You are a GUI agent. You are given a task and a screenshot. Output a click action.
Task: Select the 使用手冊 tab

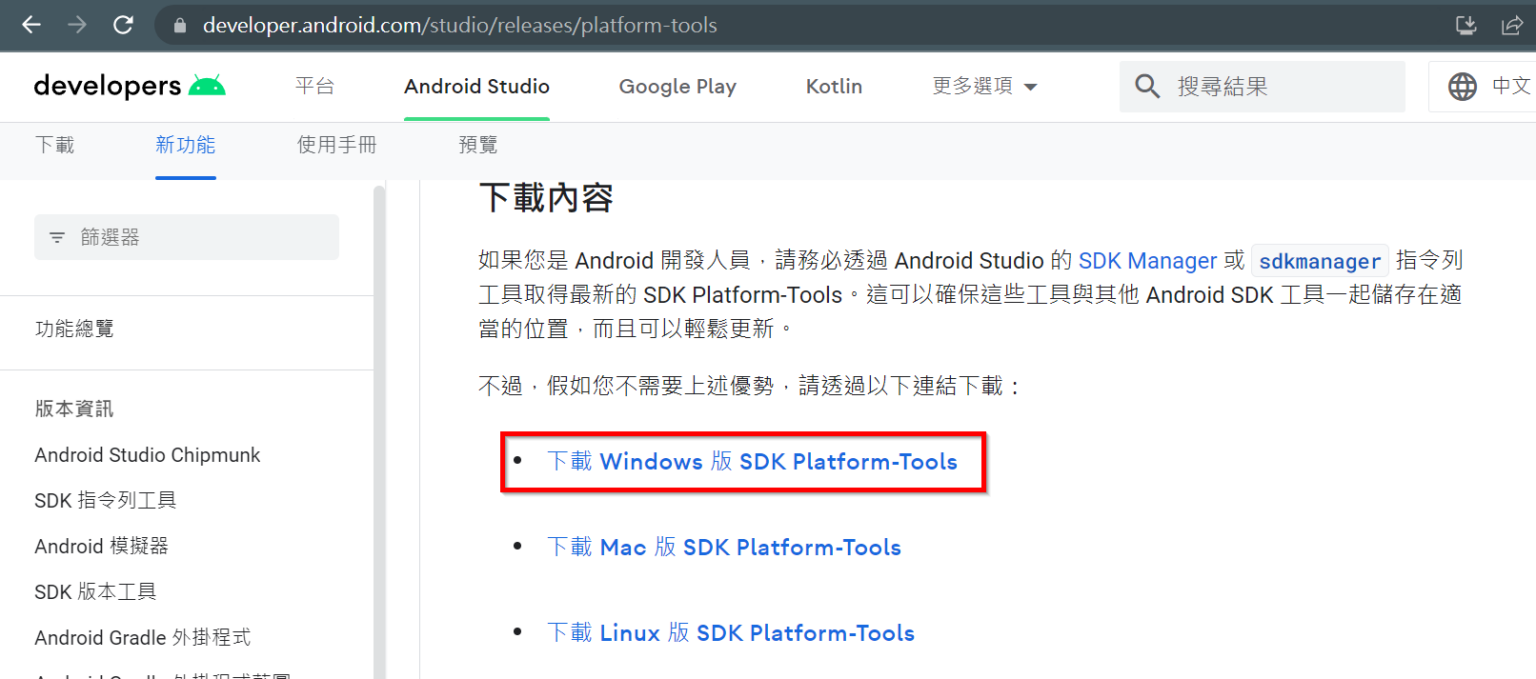pos(336,144)
